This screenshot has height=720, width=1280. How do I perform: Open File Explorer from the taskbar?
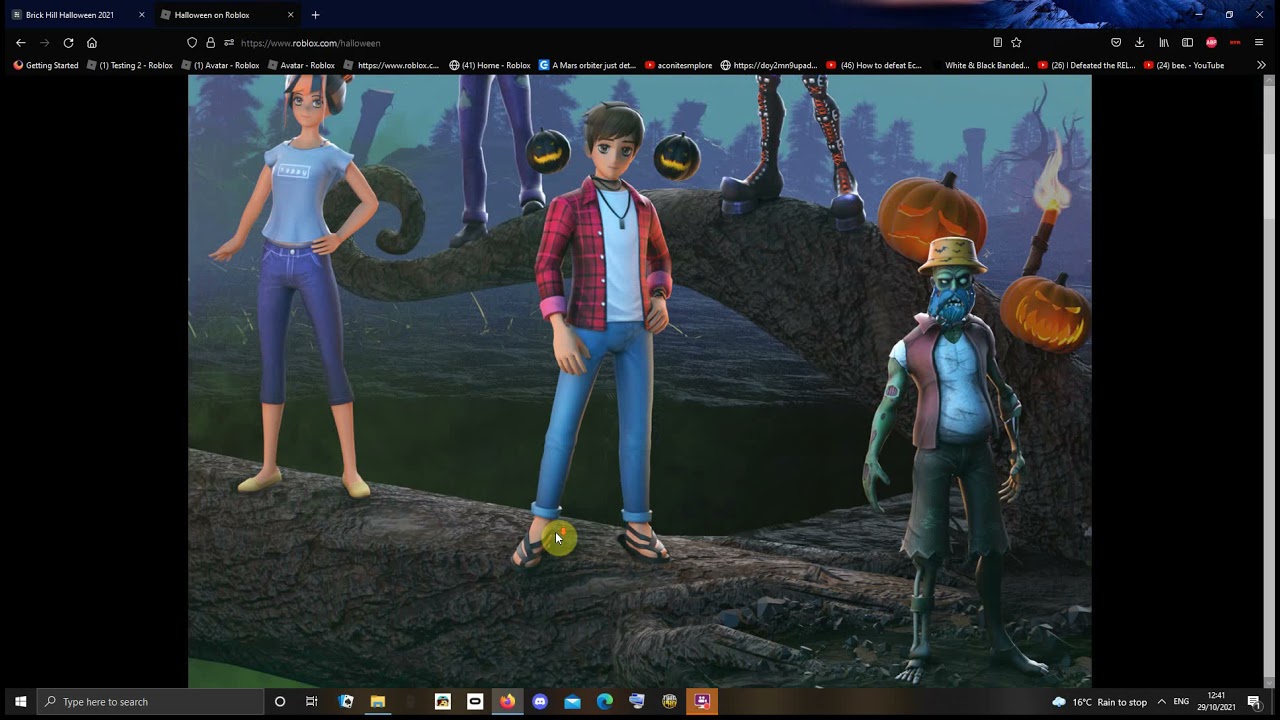[378, 702]
